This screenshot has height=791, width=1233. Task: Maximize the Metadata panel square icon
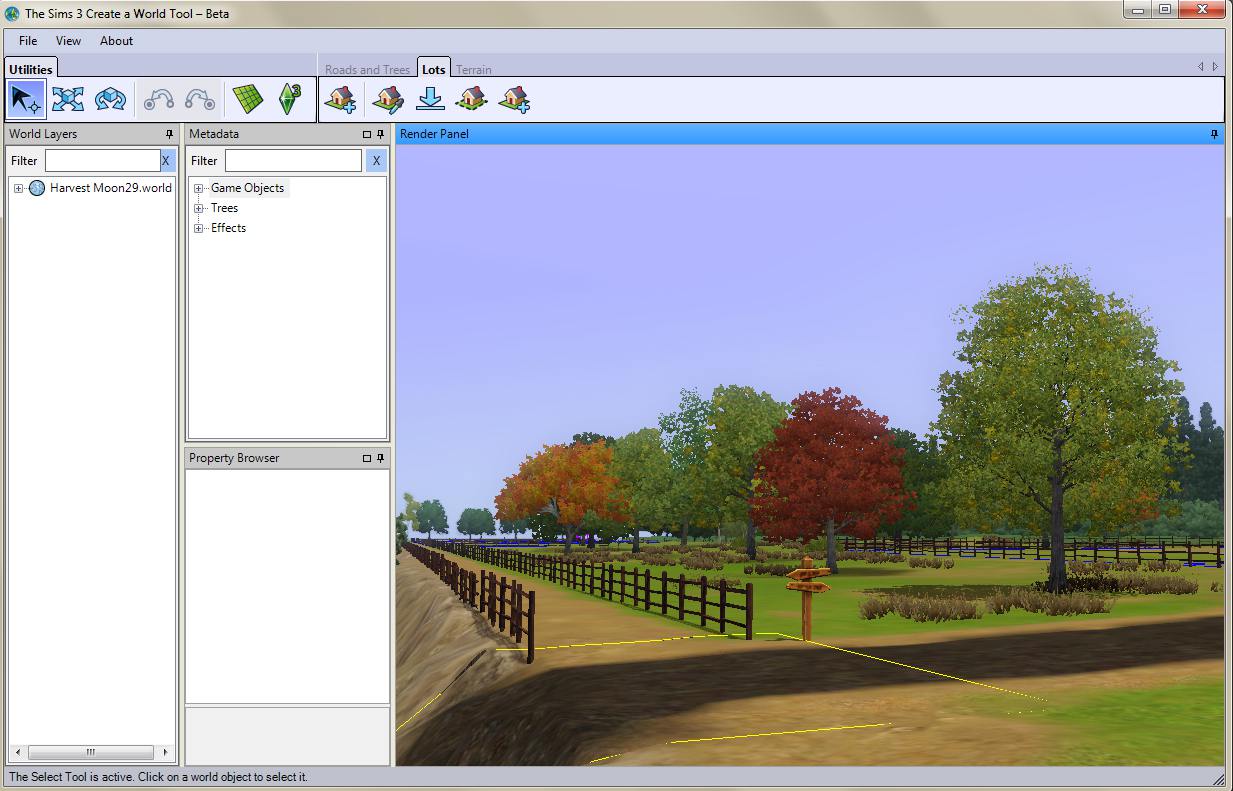tap(366, 134)
